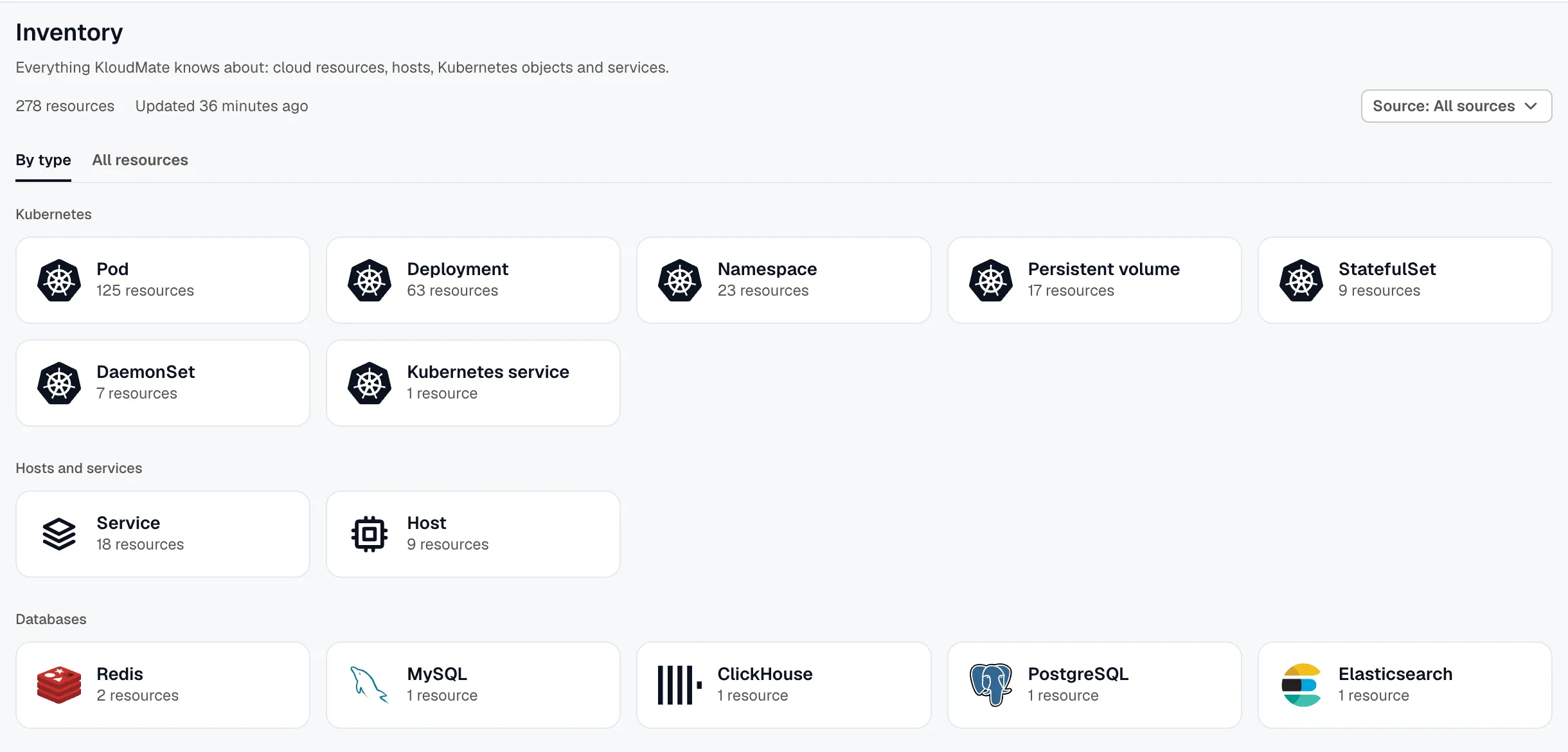Open the Namespace title link

pos(767,269)
